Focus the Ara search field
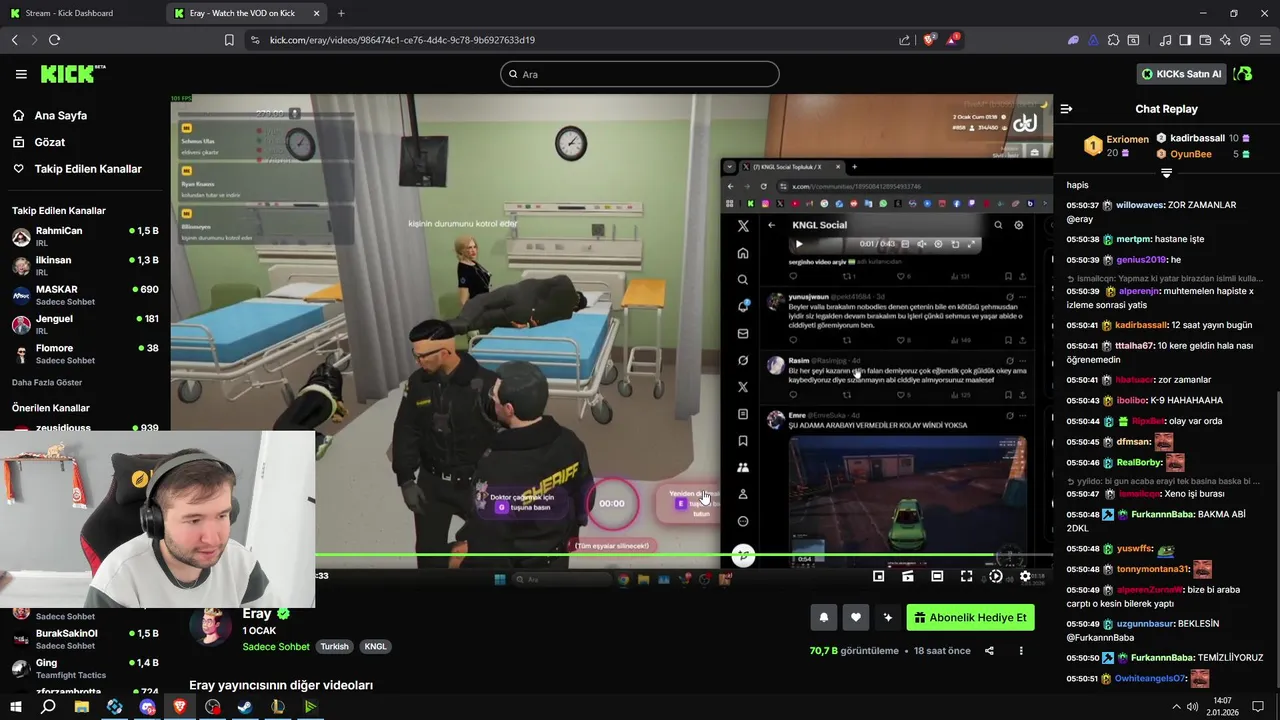The height and width of the screenshot is (720, 1280). tap(640, 74)
